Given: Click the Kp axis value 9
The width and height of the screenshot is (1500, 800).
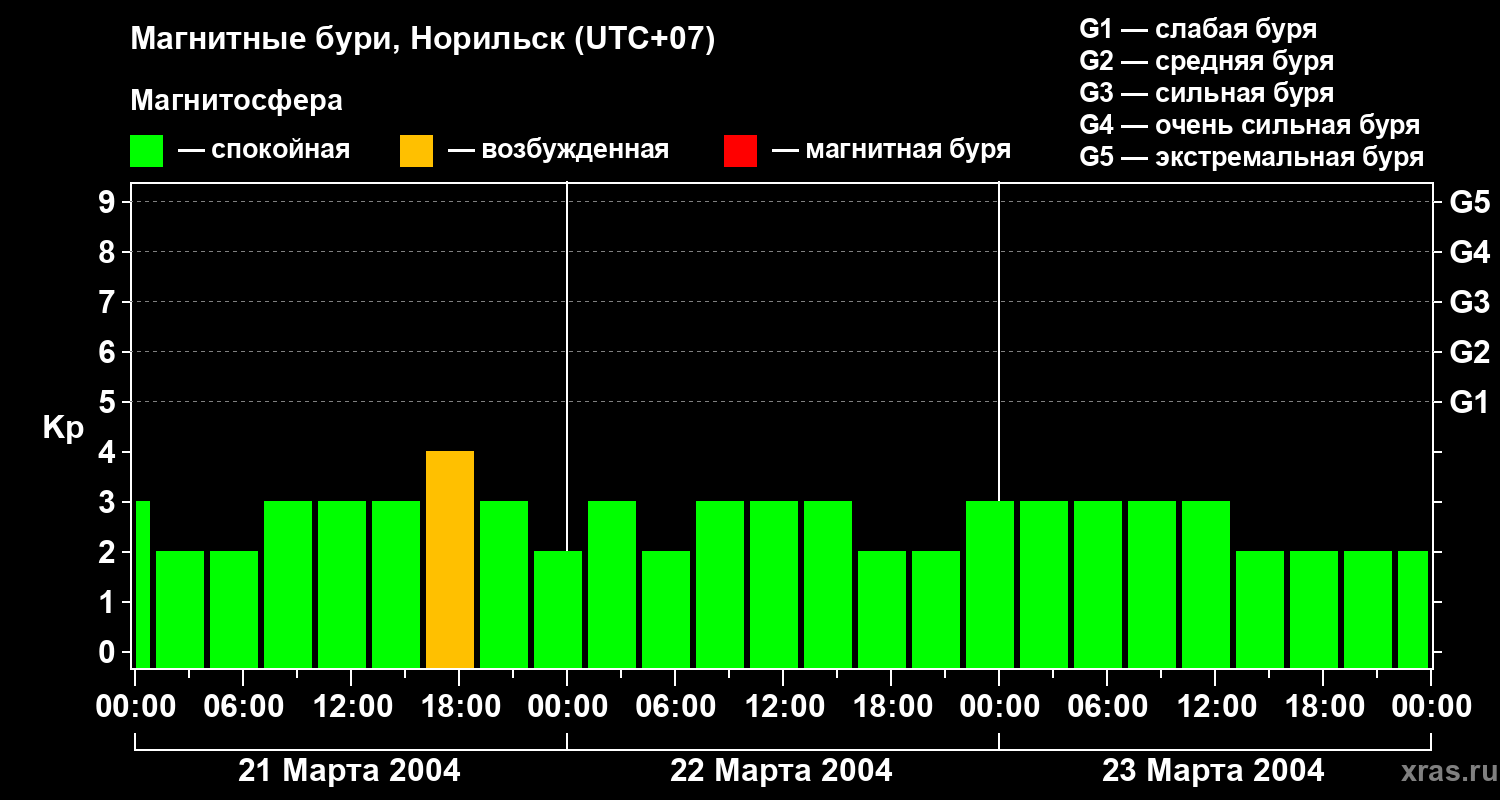Looking at the screenshot, I should [x=109, y=203].
